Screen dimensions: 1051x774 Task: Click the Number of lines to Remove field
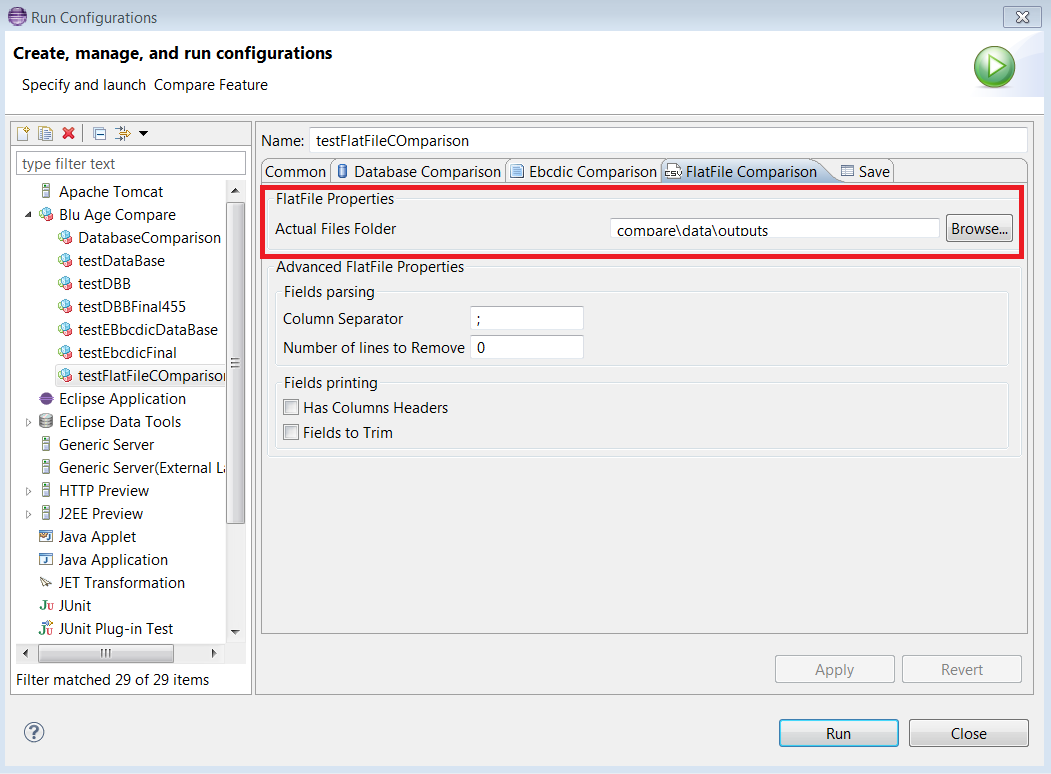[527, 347]
